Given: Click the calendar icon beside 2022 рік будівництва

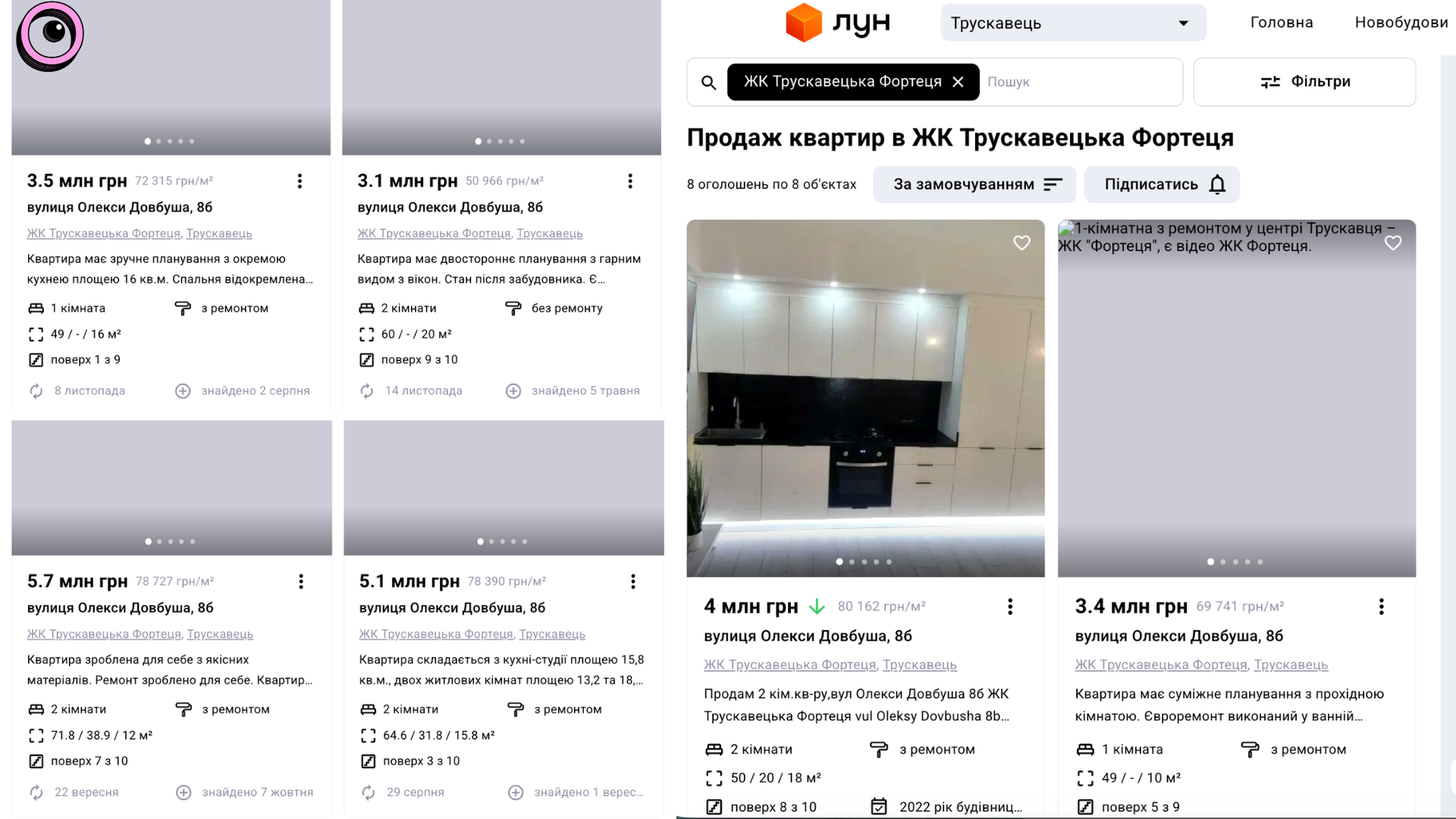Looking at the screenshot, I should [879, 807].
